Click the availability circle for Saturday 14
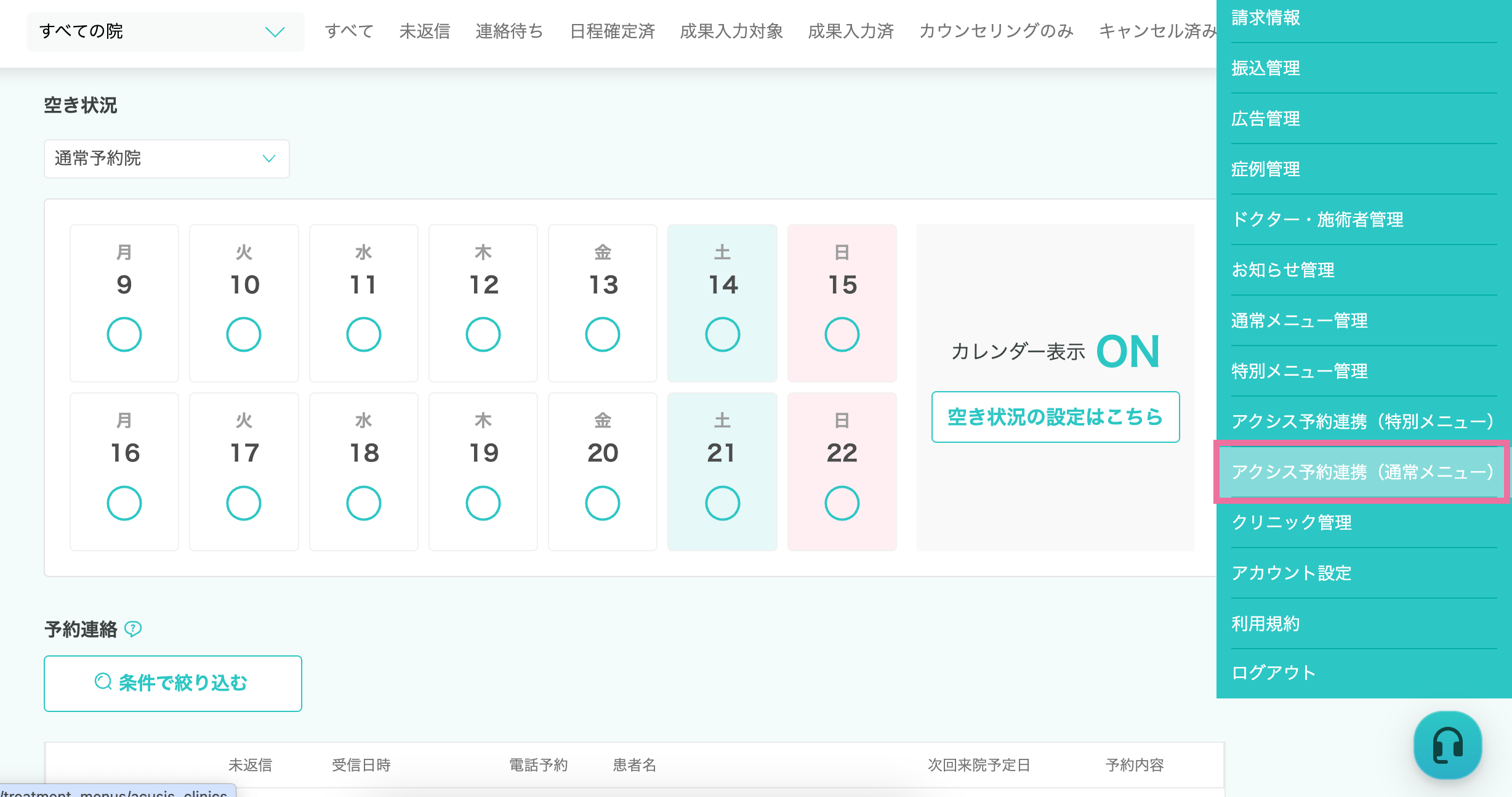 pyautogui.click(x=722, y=334)
